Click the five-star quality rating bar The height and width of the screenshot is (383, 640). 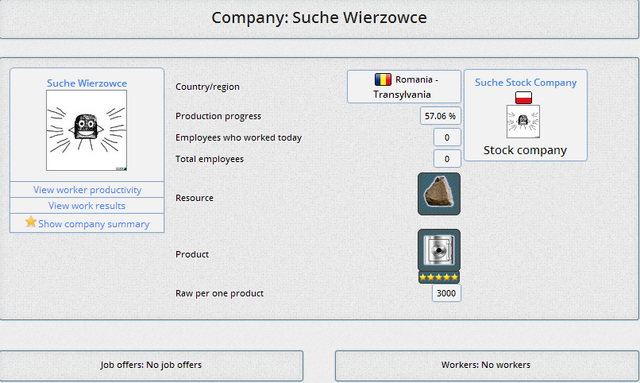coord(439,277)
